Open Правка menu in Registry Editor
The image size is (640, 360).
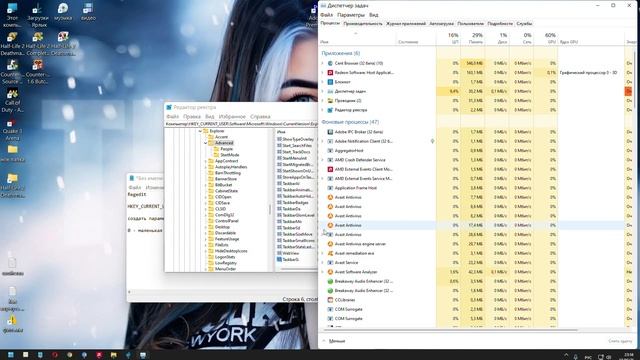coord(191,117)
